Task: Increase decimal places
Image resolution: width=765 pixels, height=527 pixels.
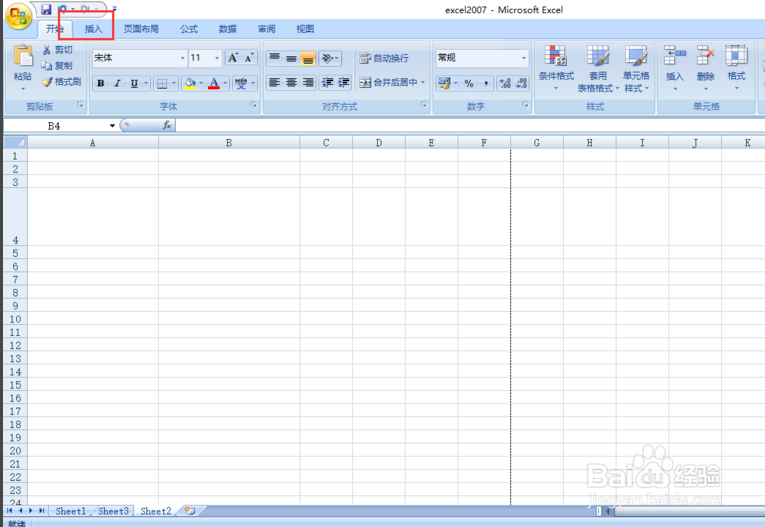Action: tap(505, 83)
